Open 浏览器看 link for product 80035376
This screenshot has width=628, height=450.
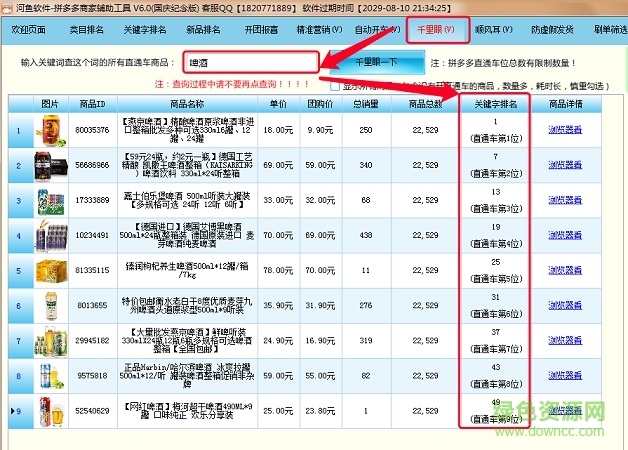point(565,130)
